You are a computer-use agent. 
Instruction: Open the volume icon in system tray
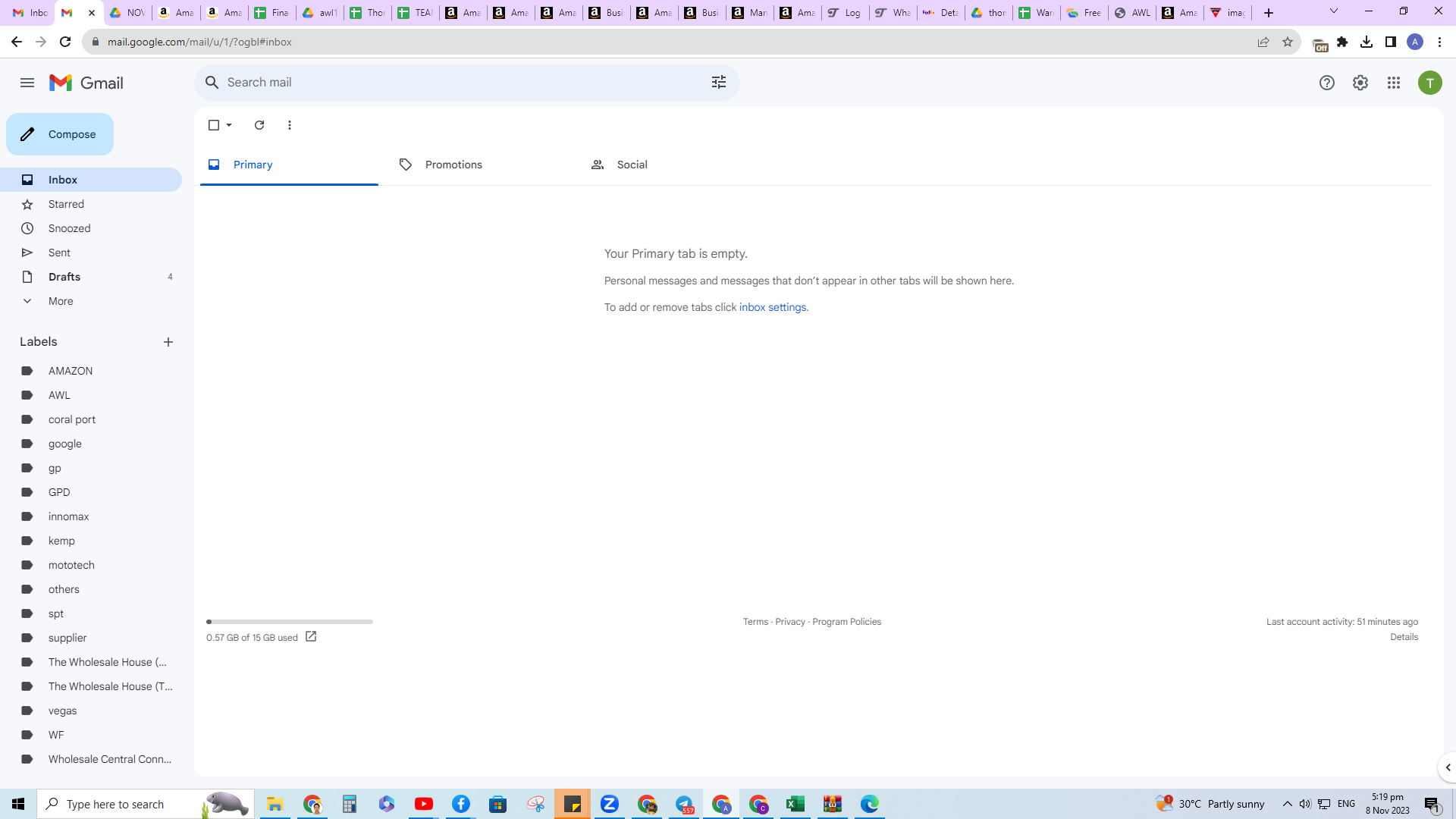pyautogui.click(x=1304, y=804)
